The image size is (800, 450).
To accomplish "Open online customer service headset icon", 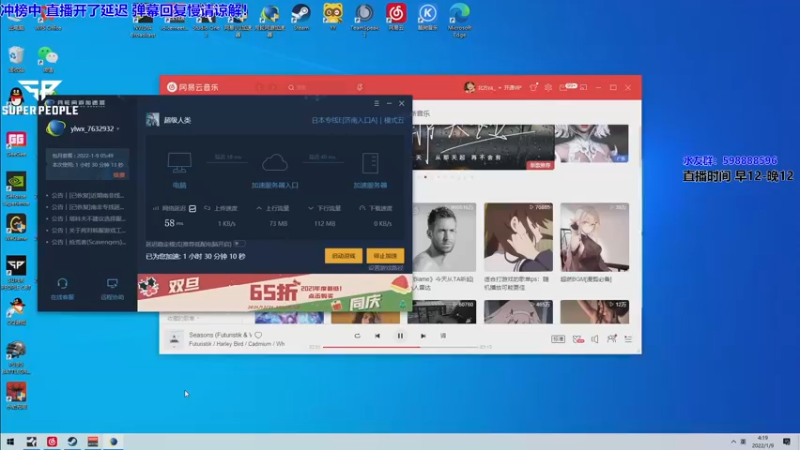I will pos(62,289).
